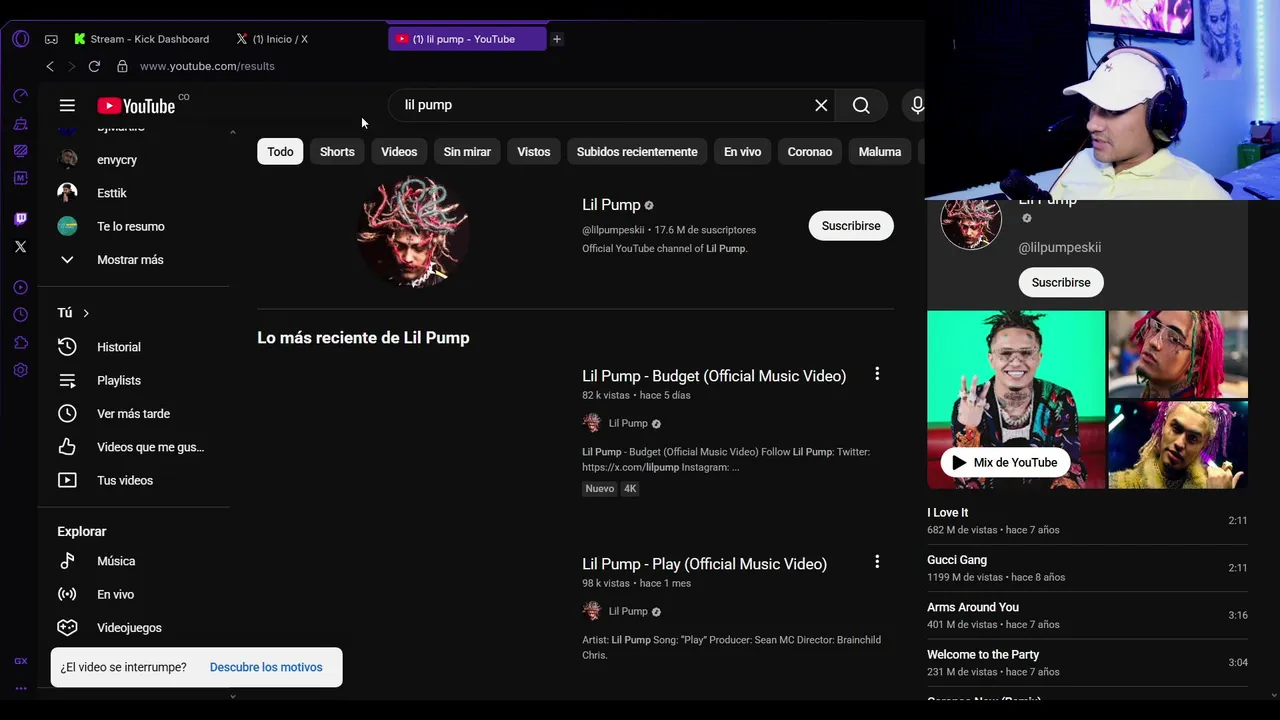Open options menu for Budget video

pos(877,374)
